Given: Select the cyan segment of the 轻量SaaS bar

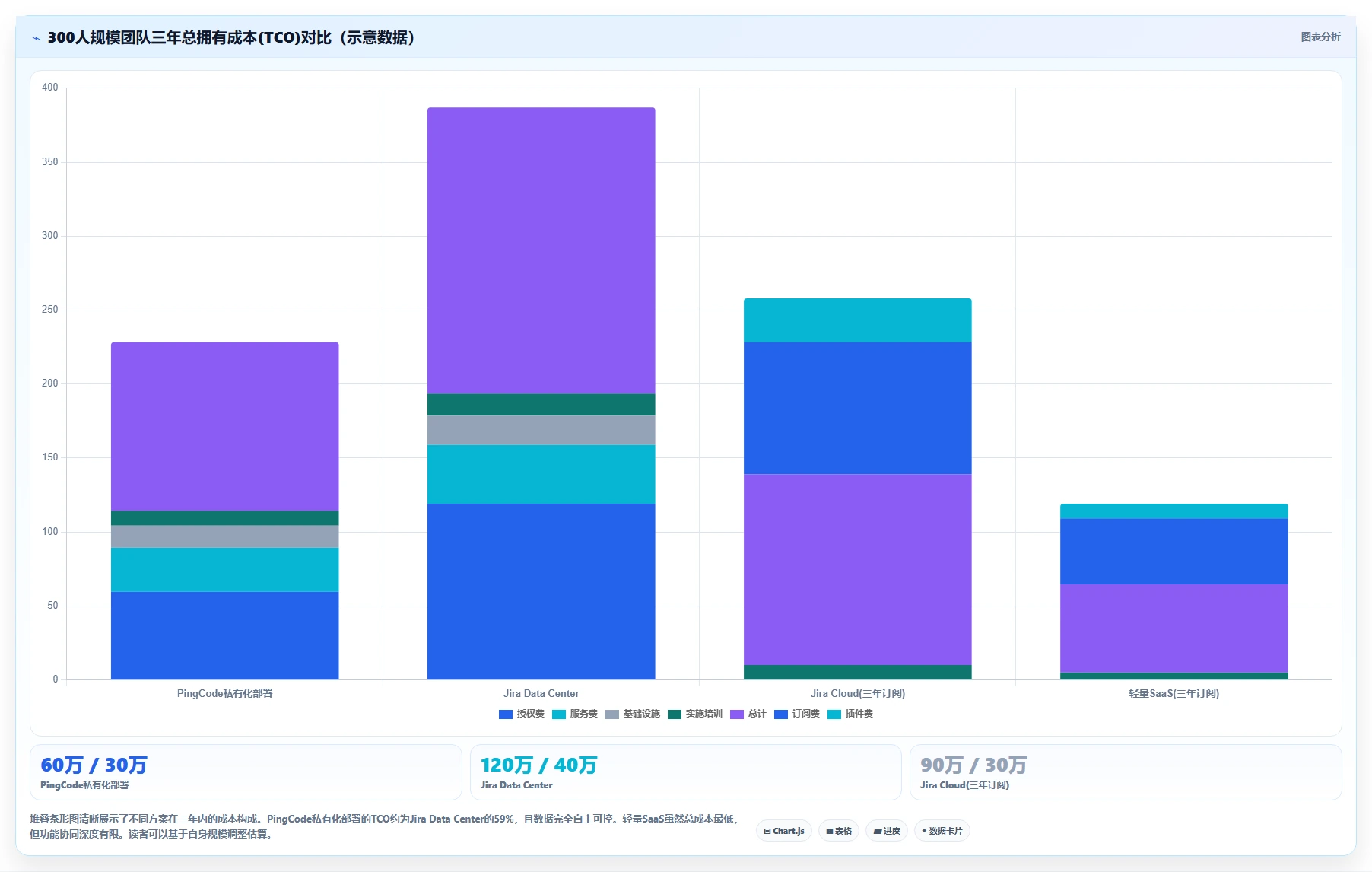Looking at the screenshot, I should tap(1174, 511).
